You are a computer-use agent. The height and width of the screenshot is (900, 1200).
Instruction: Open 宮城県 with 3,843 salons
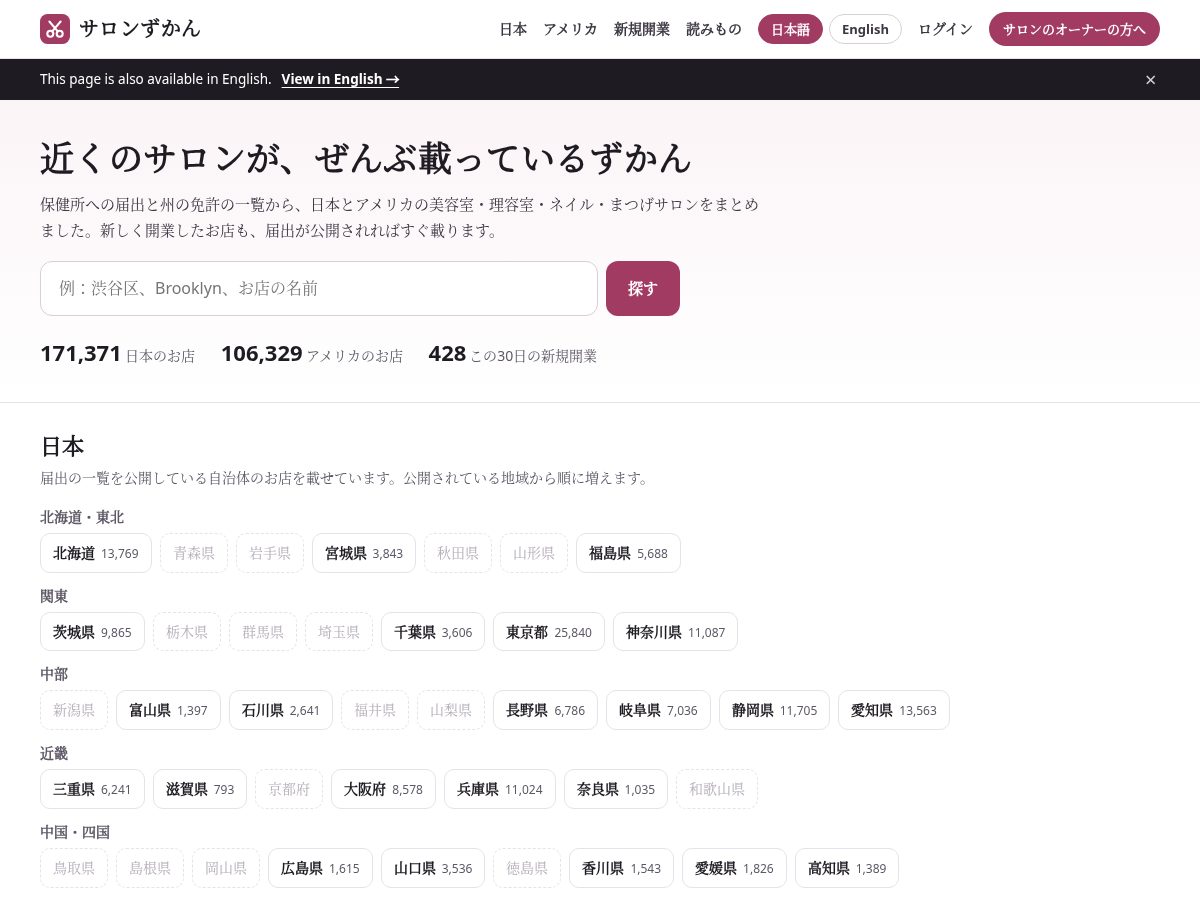click(x=364, y=553)
